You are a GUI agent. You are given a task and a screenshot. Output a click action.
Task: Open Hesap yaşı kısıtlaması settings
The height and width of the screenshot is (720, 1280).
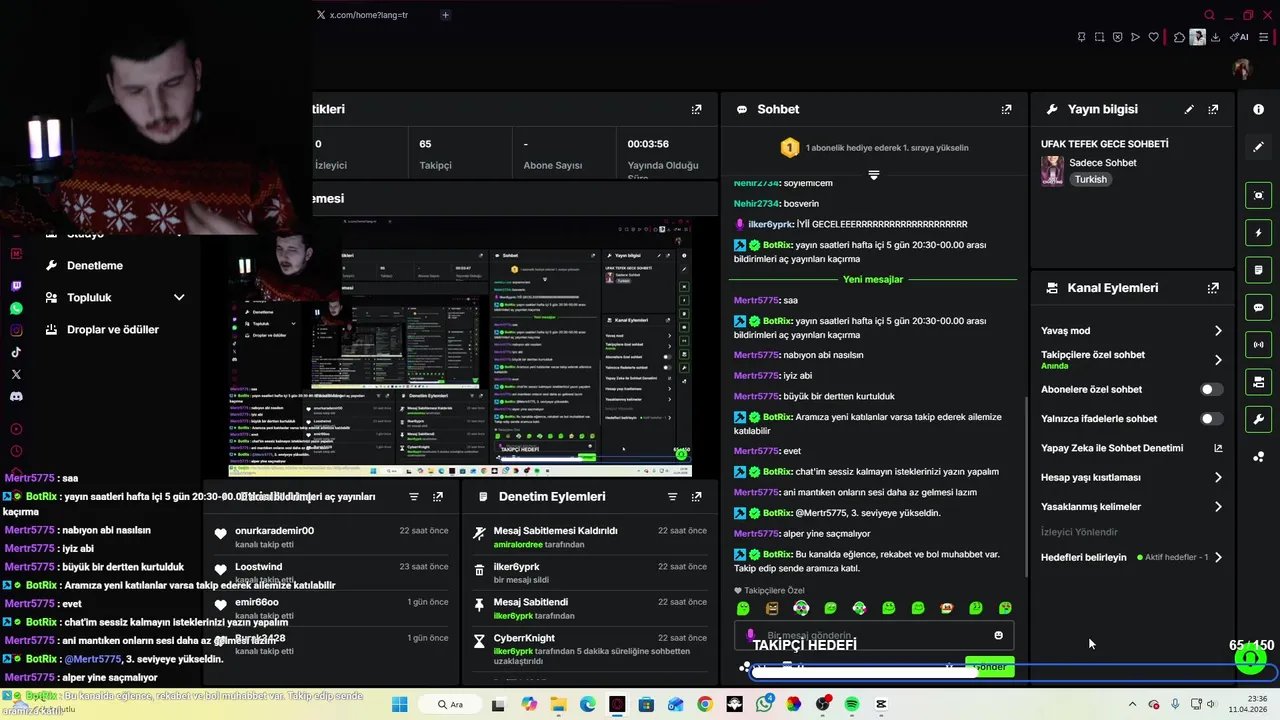point(1131,478)
